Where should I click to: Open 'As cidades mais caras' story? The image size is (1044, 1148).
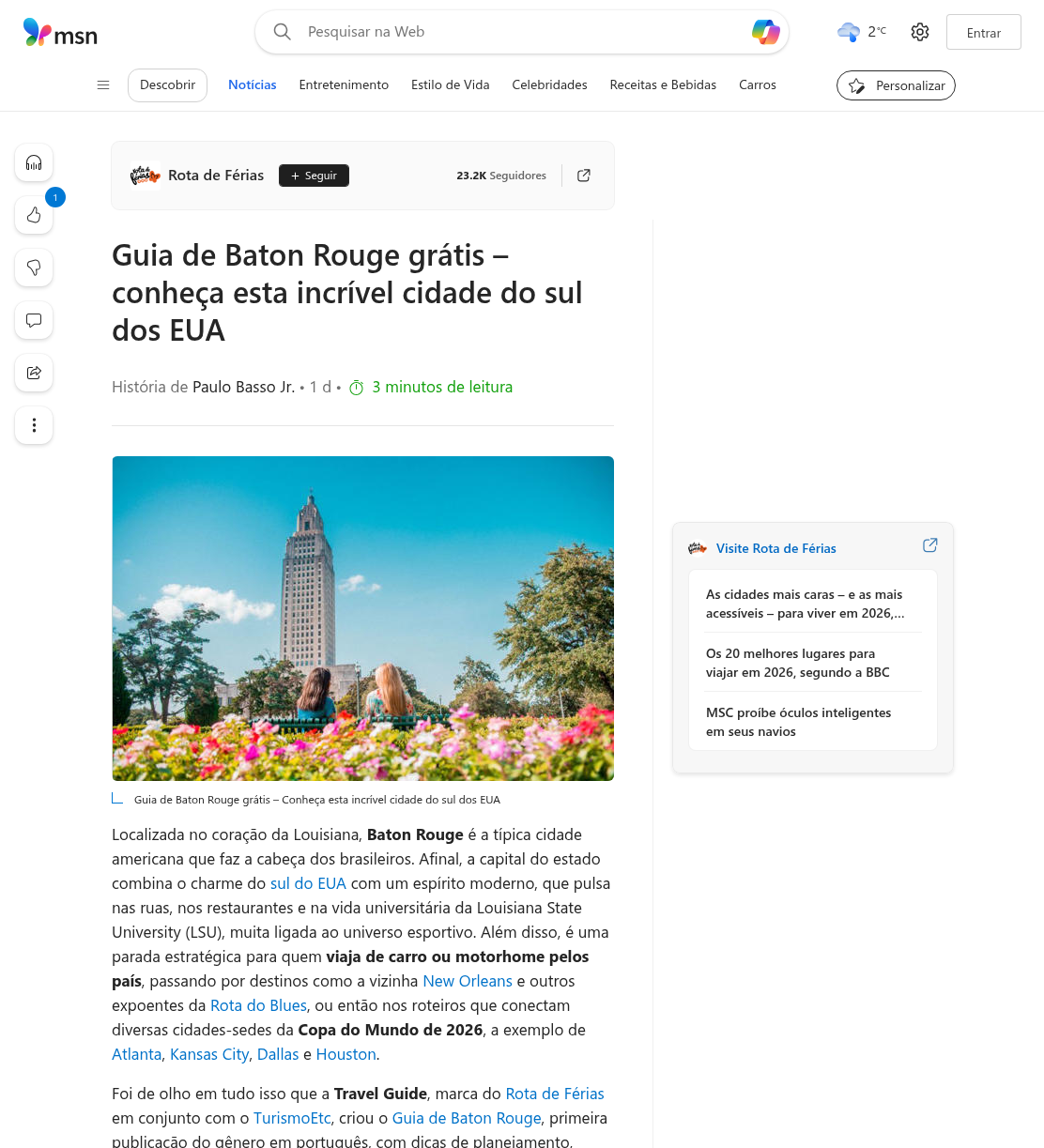pos(806,604)
